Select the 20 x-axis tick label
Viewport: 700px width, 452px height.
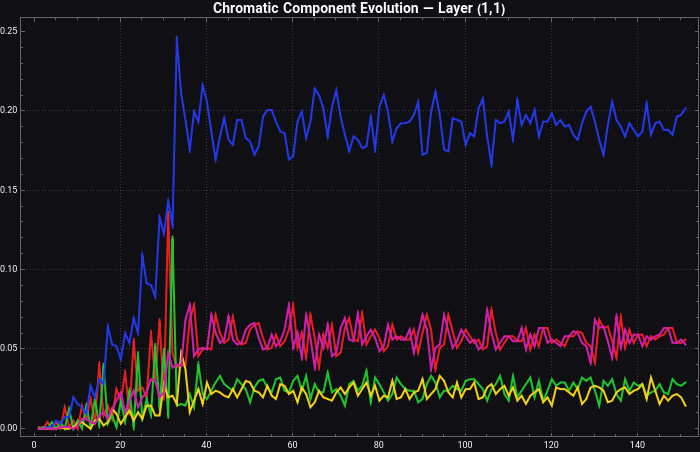click(120, 444)
